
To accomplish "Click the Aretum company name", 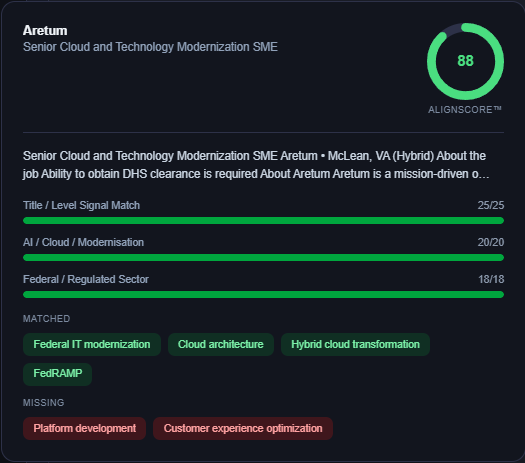I will tap(45, 30).
